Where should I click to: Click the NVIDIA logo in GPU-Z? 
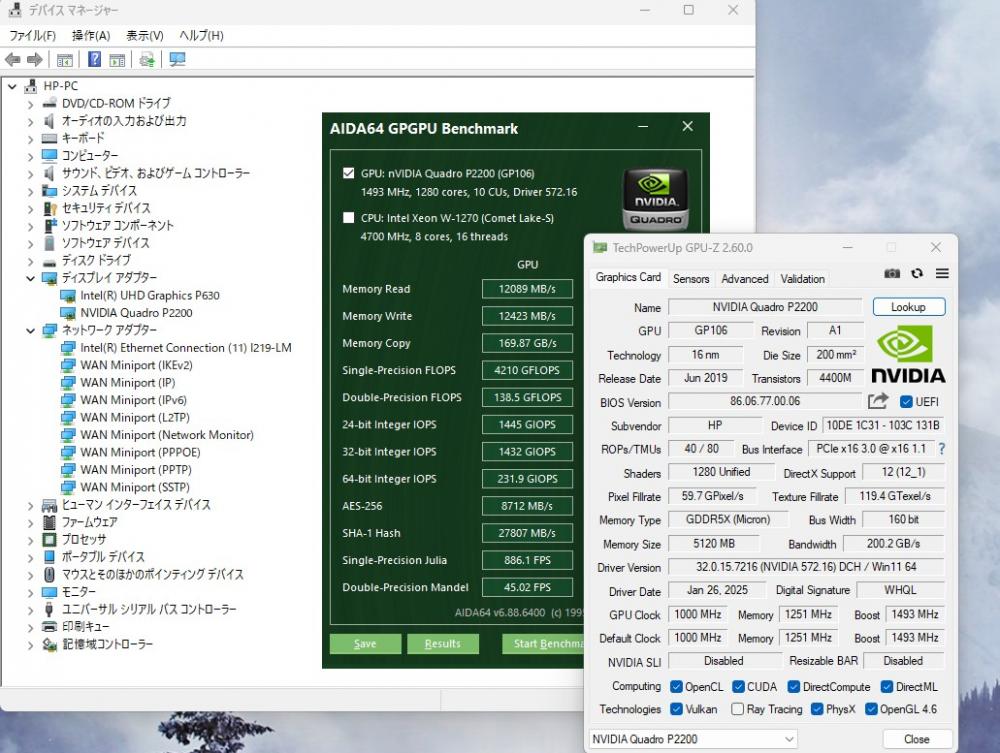tap(908, 355)
